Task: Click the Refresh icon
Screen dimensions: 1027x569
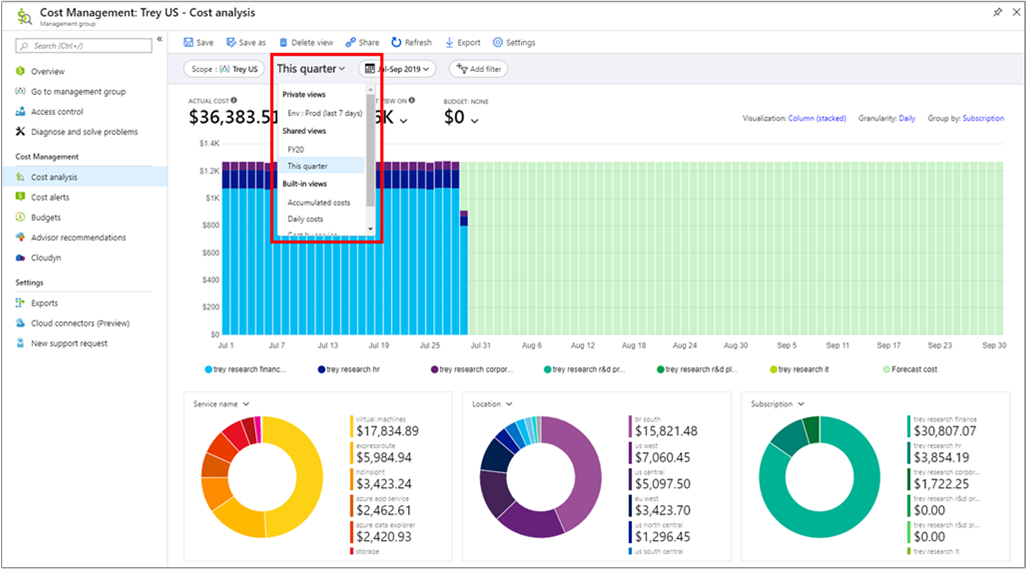Action: coord(397,43)
